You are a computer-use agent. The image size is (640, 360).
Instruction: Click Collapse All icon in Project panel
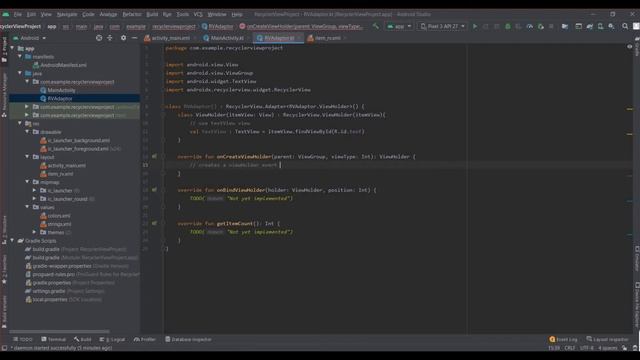pyautogui.click(x=110, y=38)
